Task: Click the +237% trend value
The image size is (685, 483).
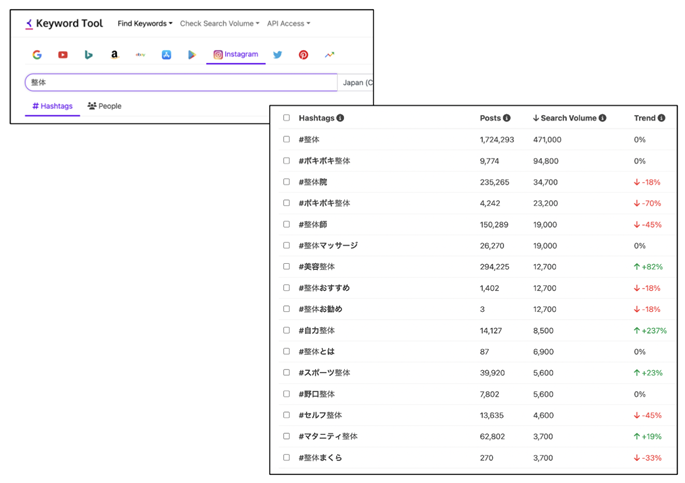Action: [650, 331]
